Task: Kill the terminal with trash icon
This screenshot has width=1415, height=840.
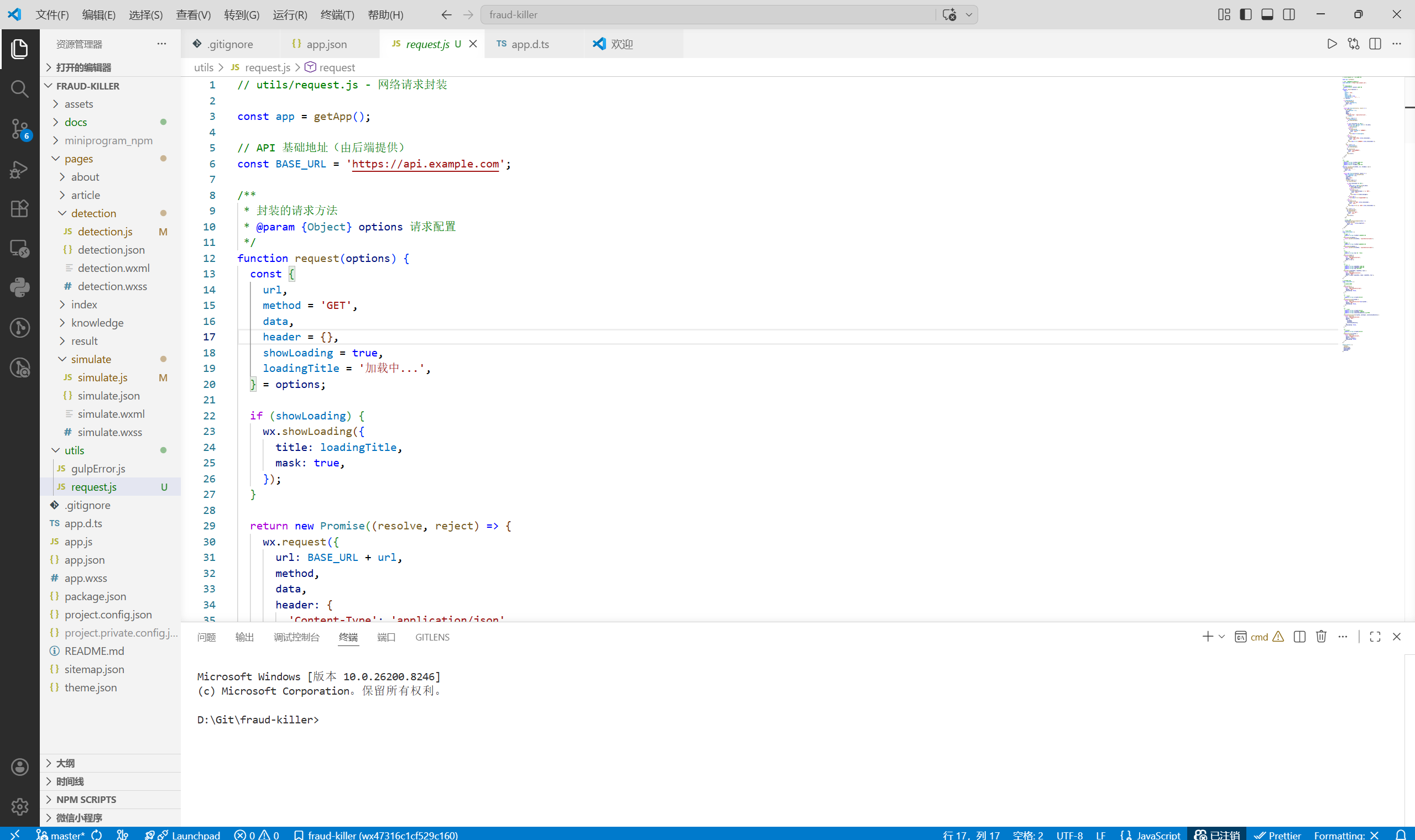Action: 1321,637
